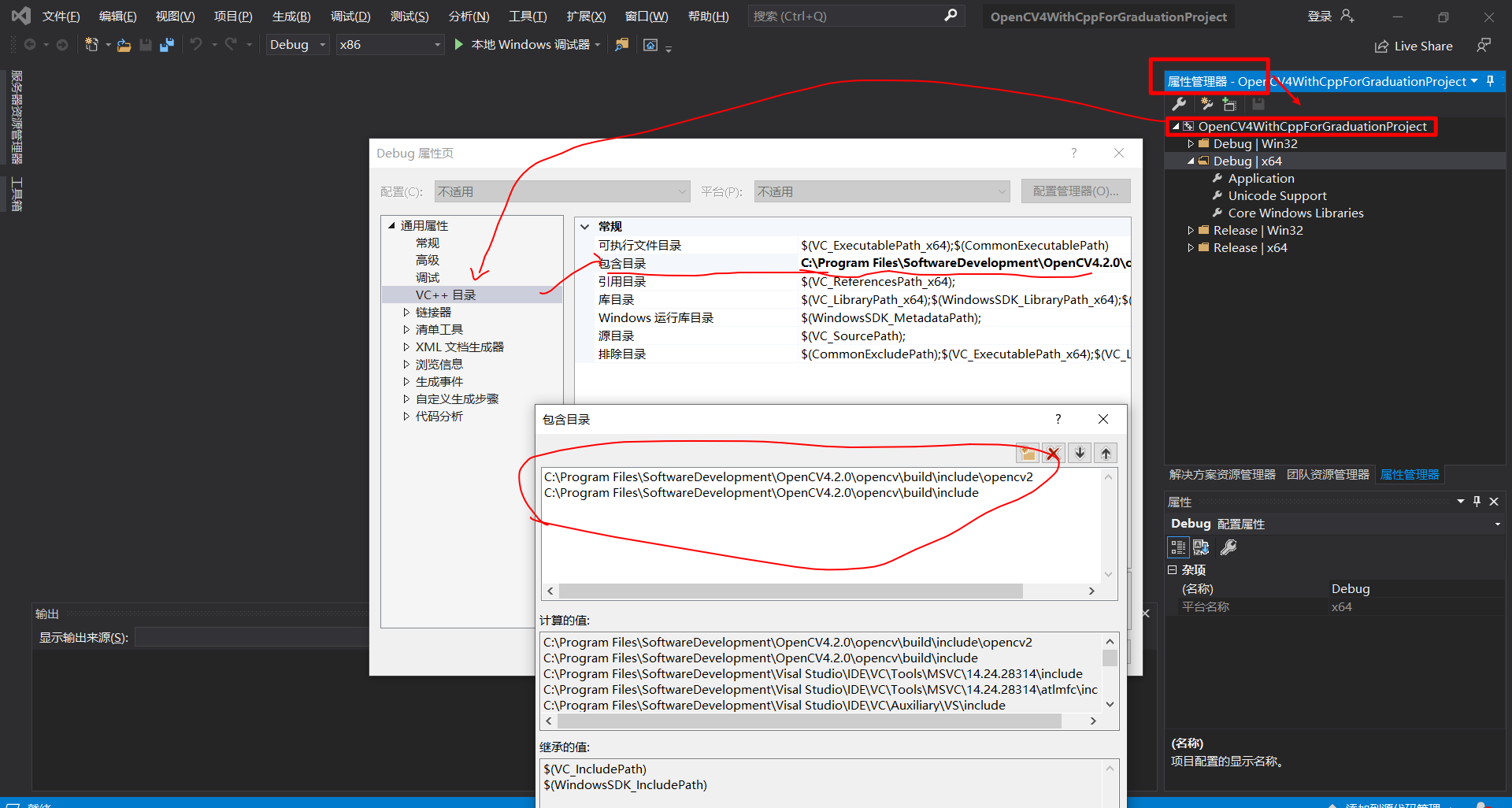Screen dimensions: 1512x808
Task: Expand the Debug | Win32 node
Action: pyautogui.click(x=1191, y=144)
